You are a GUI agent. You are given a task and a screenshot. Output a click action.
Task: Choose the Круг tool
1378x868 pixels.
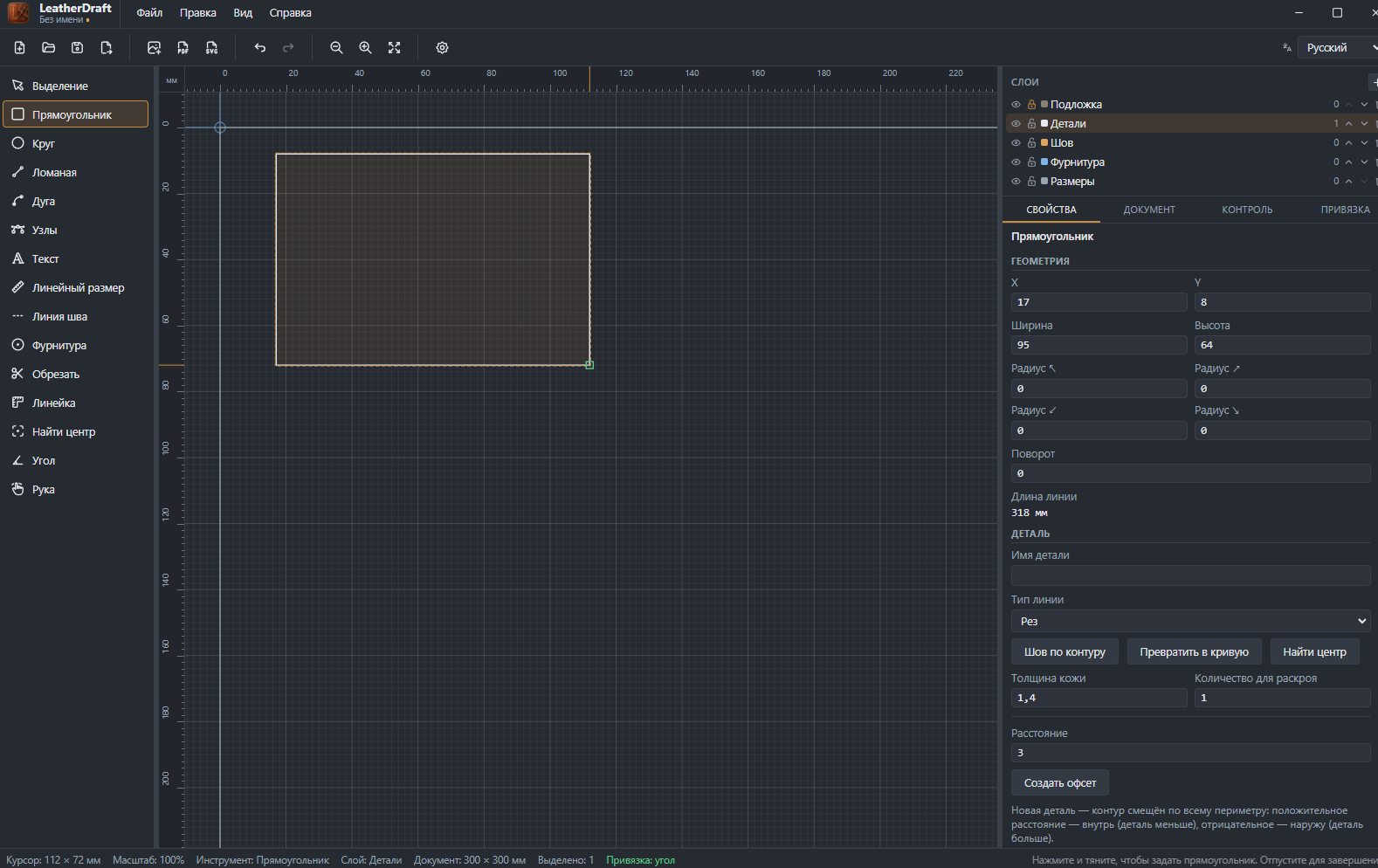coord(76,143)
